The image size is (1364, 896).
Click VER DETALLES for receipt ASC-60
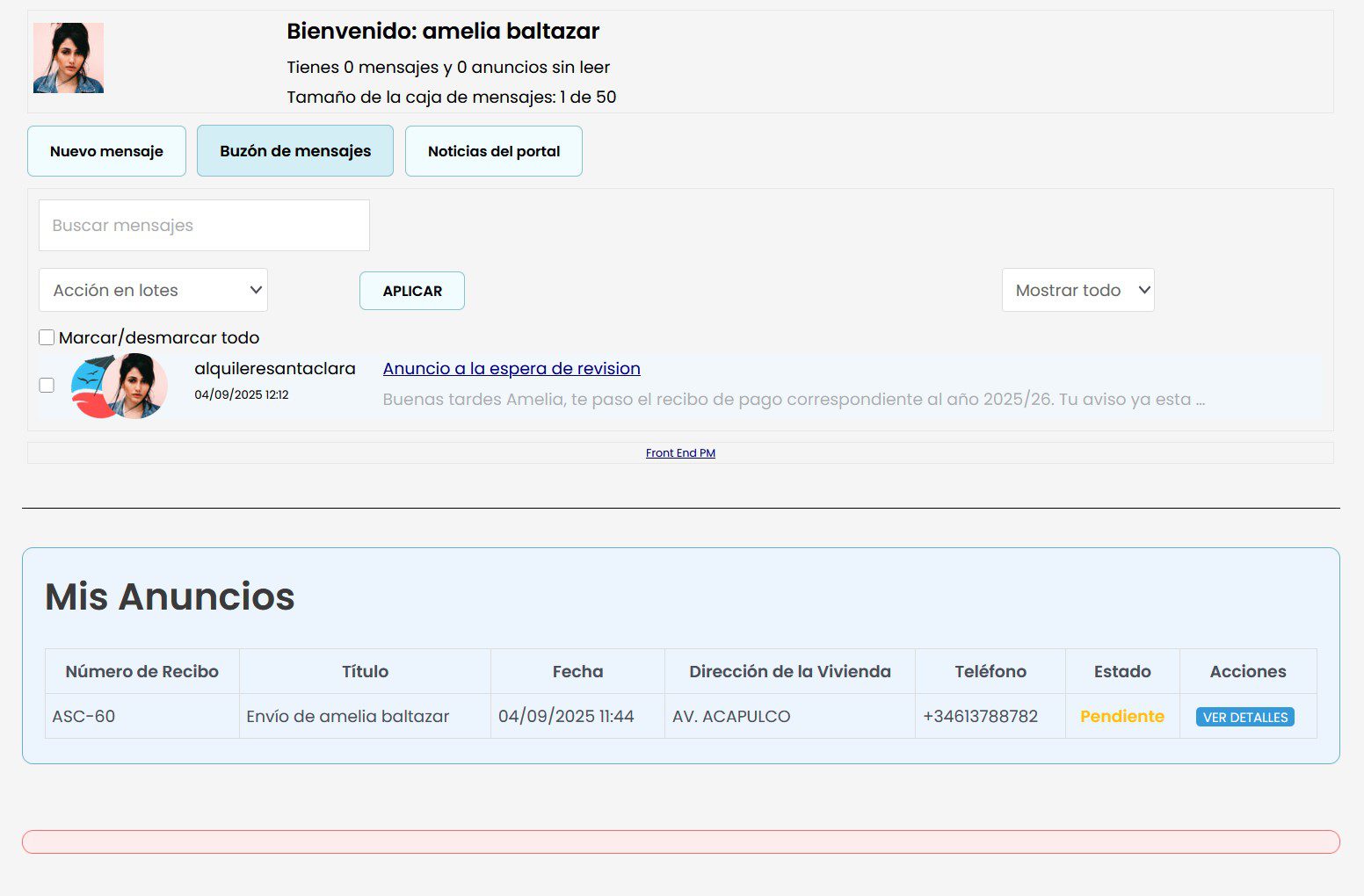coord(1244,717)
